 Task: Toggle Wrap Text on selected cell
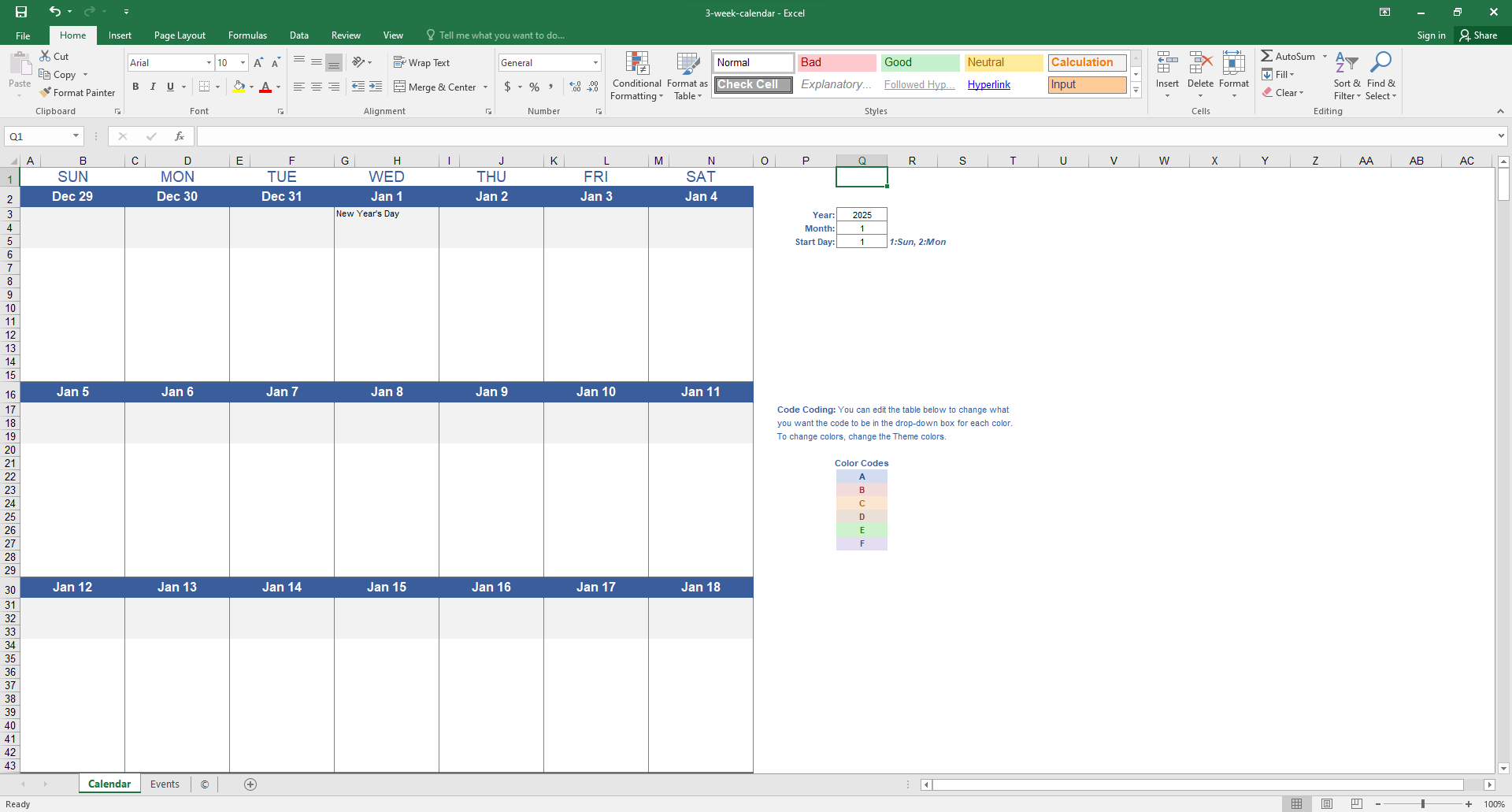422,63
